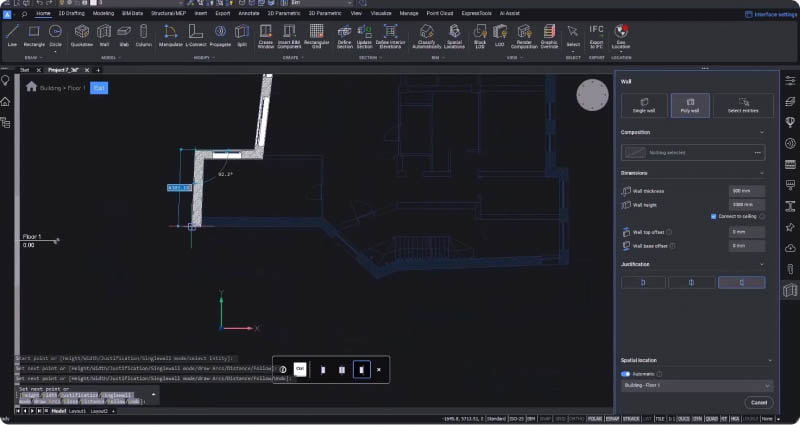Click the Update Section tool

point(364,36)
